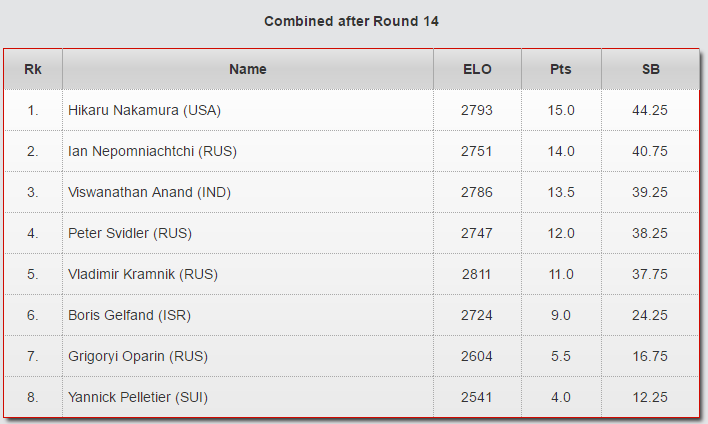Select Boris Gelfand (ISR) name
Screen dimensions: 708x424
point(129,316)
